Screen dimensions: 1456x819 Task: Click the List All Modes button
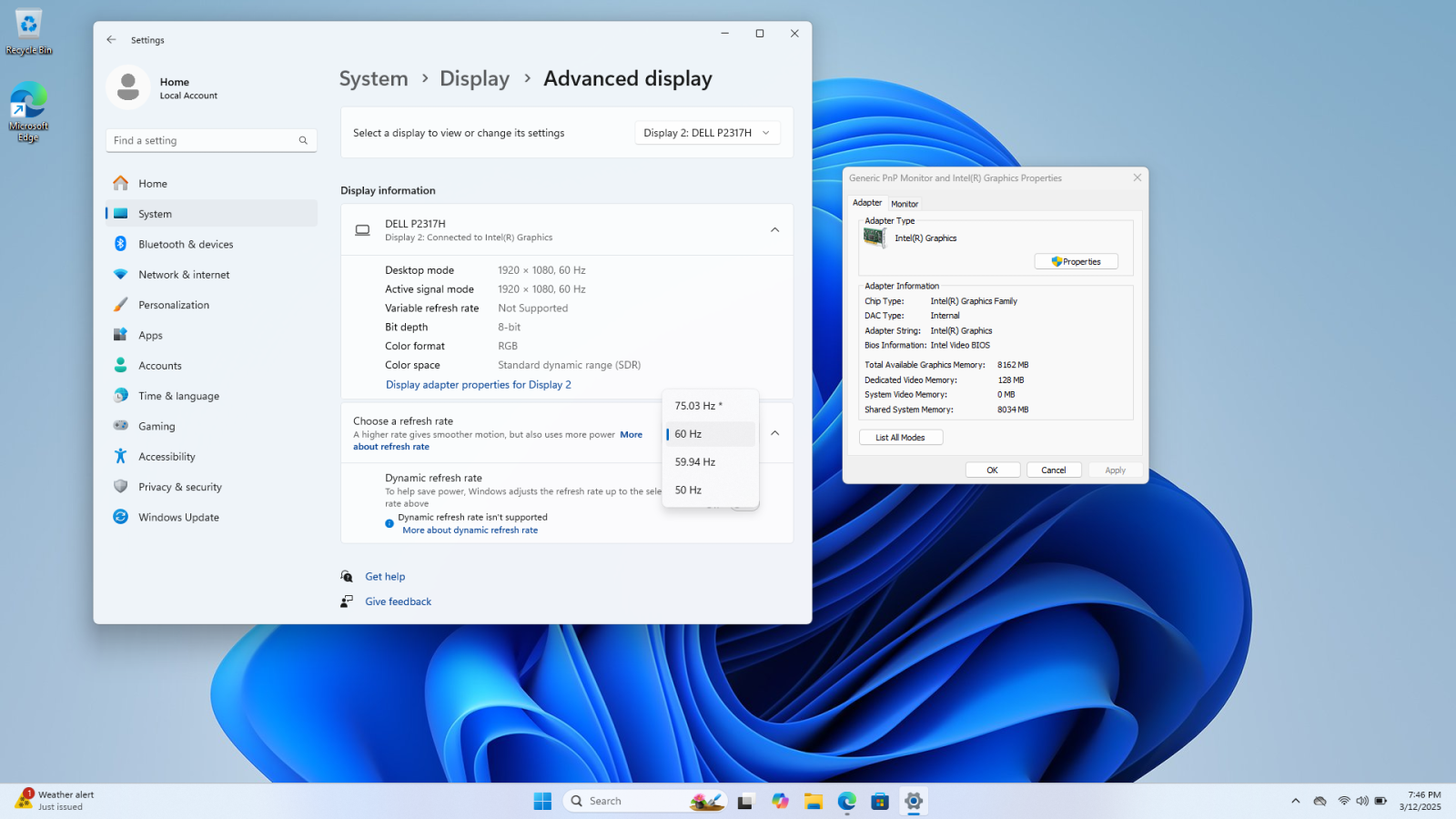click(x=900, y=438)
